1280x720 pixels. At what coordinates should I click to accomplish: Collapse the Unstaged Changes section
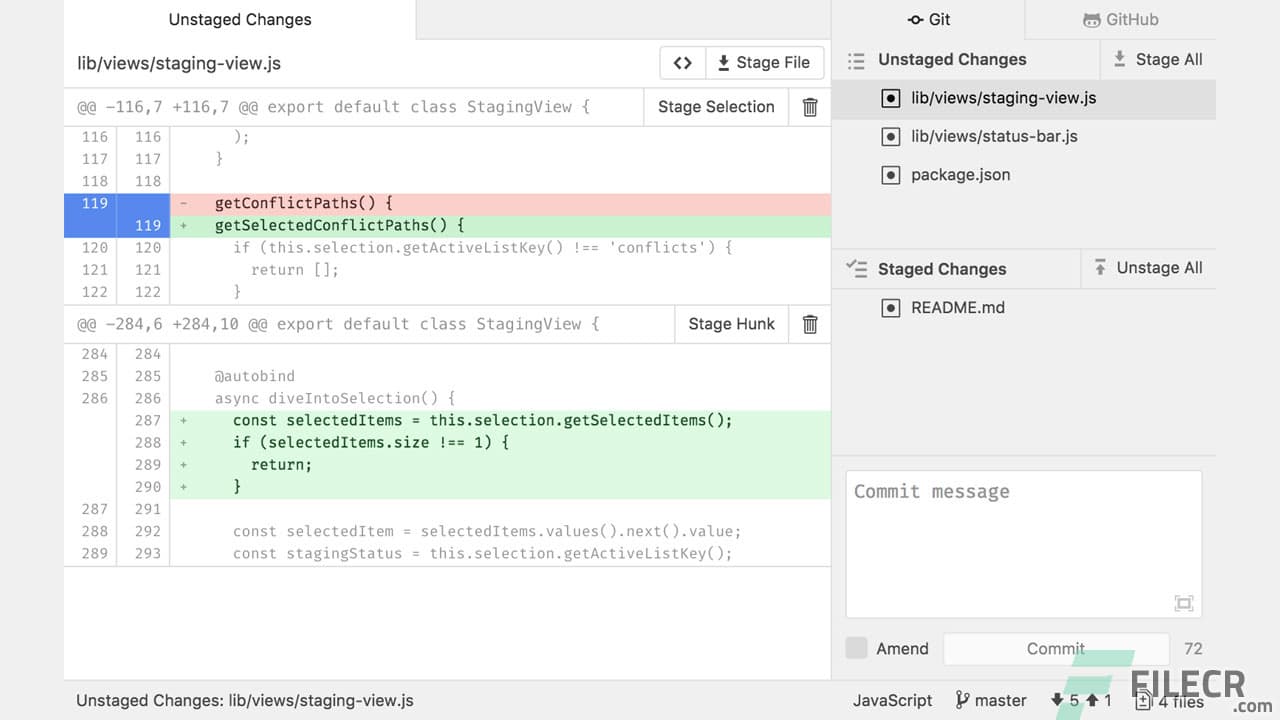(952, 60)
